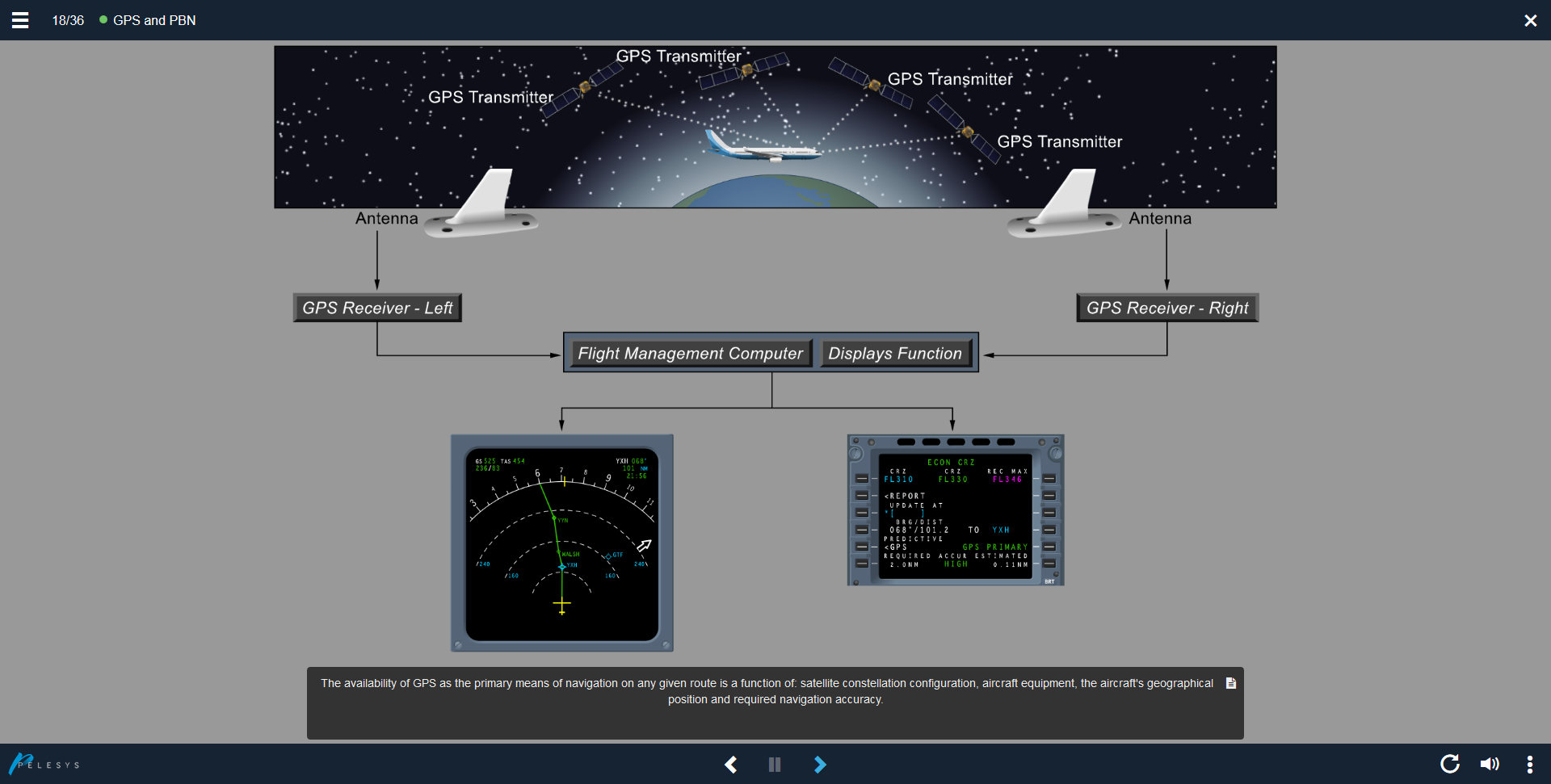Click the airplane over the Earth
Screen dimensions: 1551x784
point(761,148)
